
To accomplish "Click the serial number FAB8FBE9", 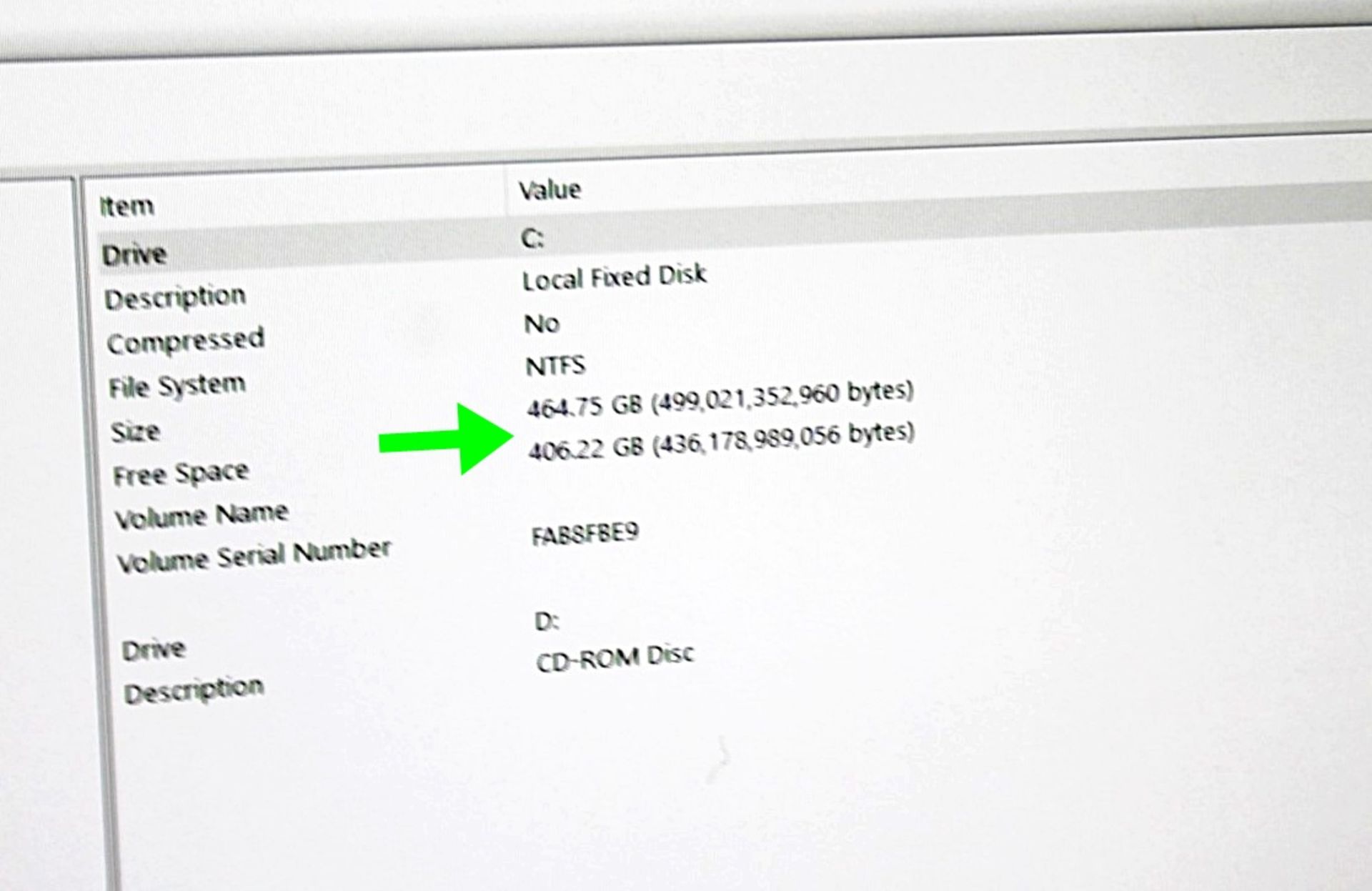I will click(585, 534).
